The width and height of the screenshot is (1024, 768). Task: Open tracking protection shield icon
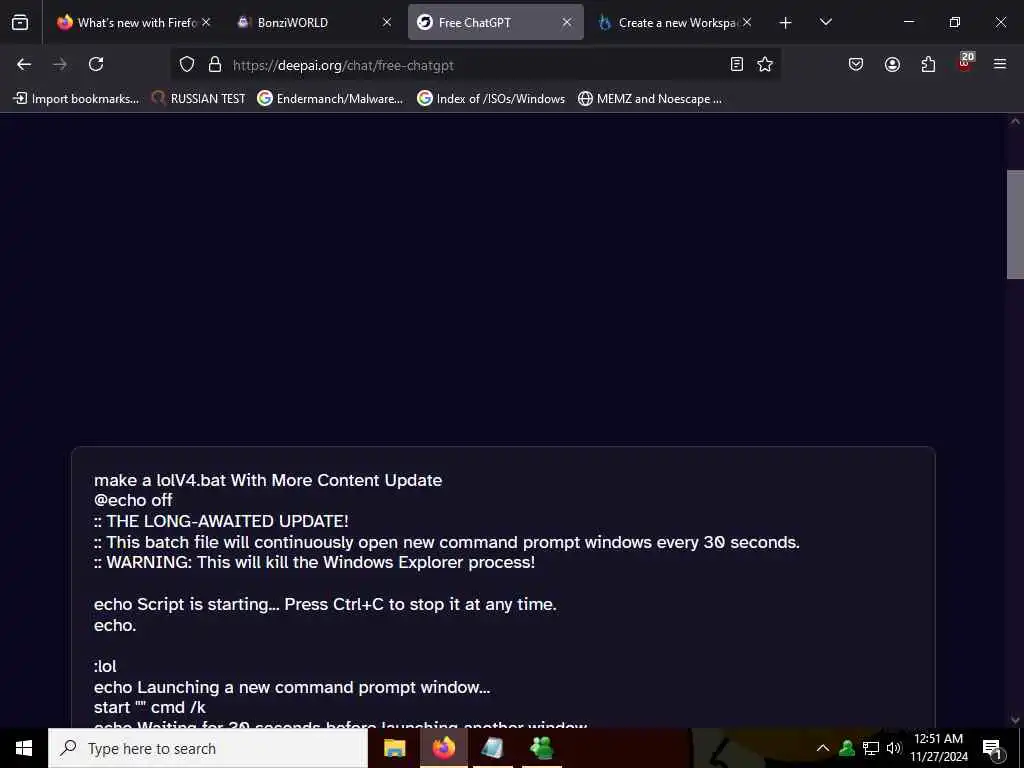pyautogui.click(x=187, y=64)
